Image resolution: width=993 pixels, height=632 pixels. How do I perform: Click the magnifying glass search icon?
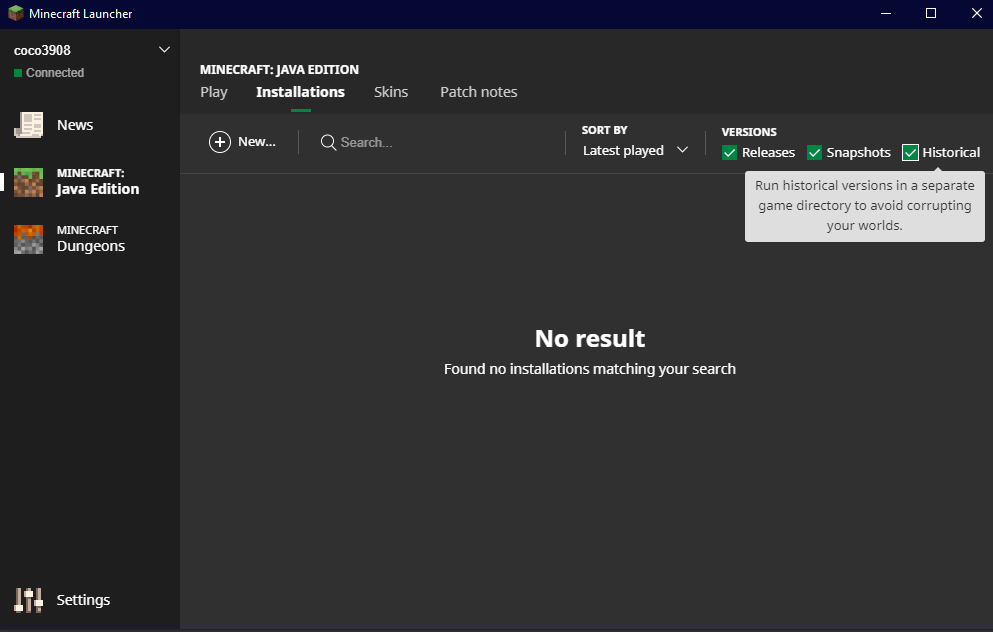pyautogui.click(x=328, y=142)
